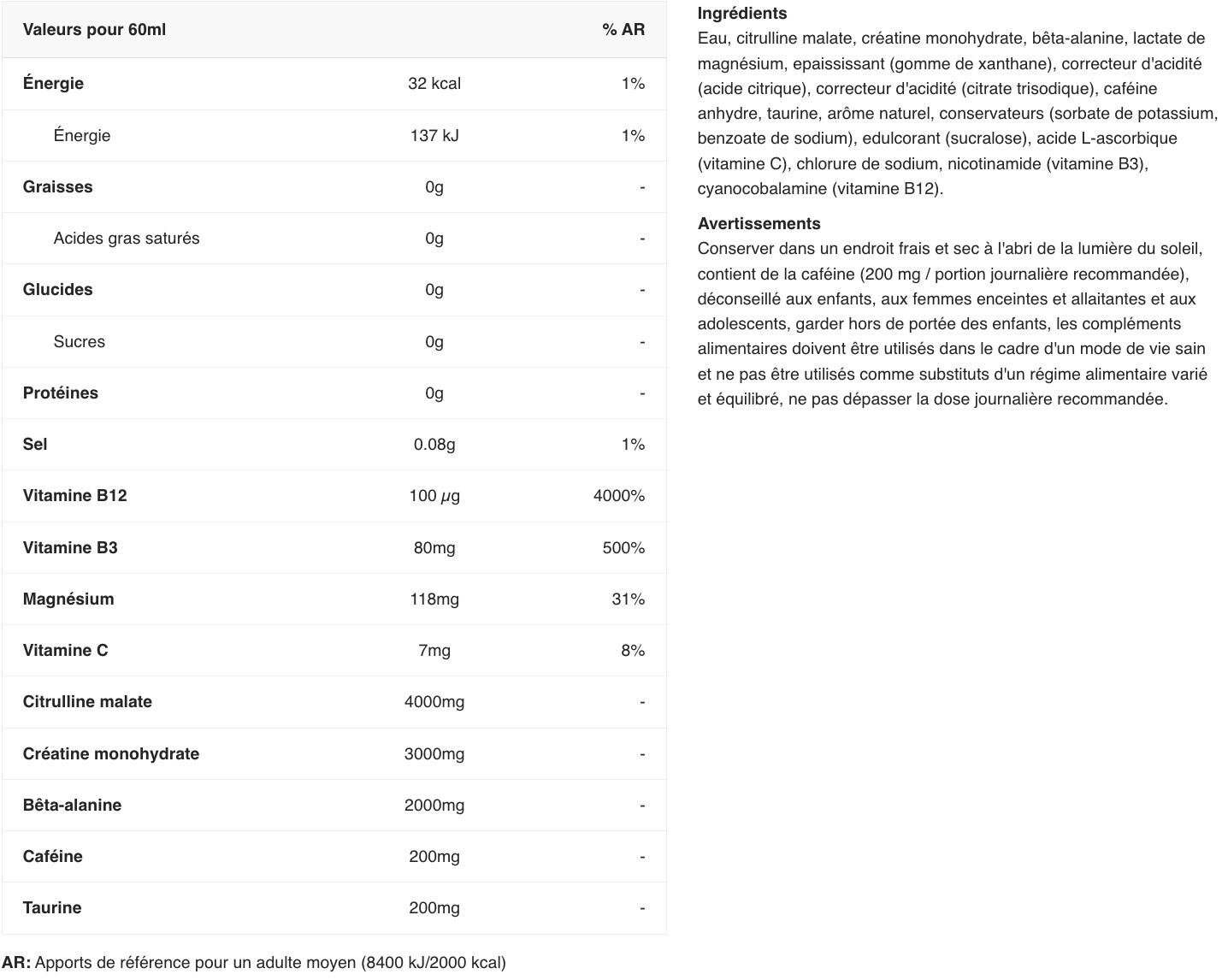Click the Bêta-alanine row label
Image resolution: width=1228 pixels, height=980 pixels.
(x=72, y=806)
